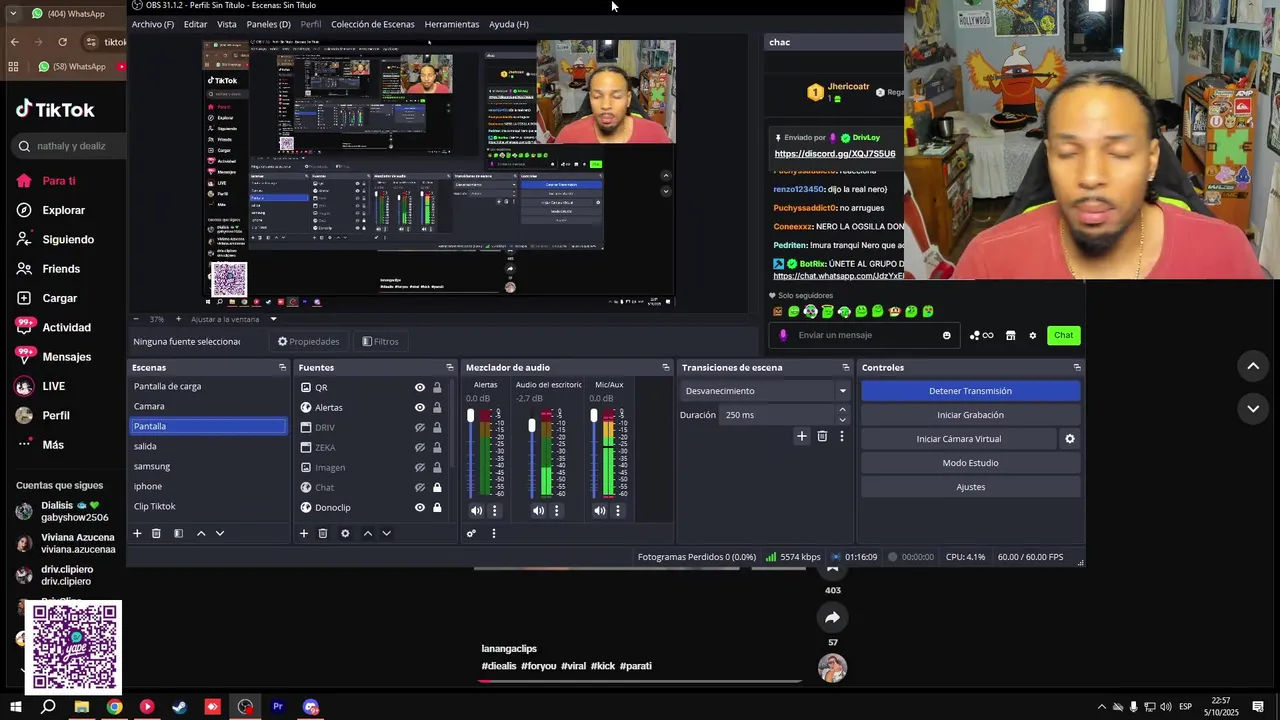This screenshot has height=720, width=1280.
Task: Click the Enviar un mensaje field
Action: coord(866,335)
